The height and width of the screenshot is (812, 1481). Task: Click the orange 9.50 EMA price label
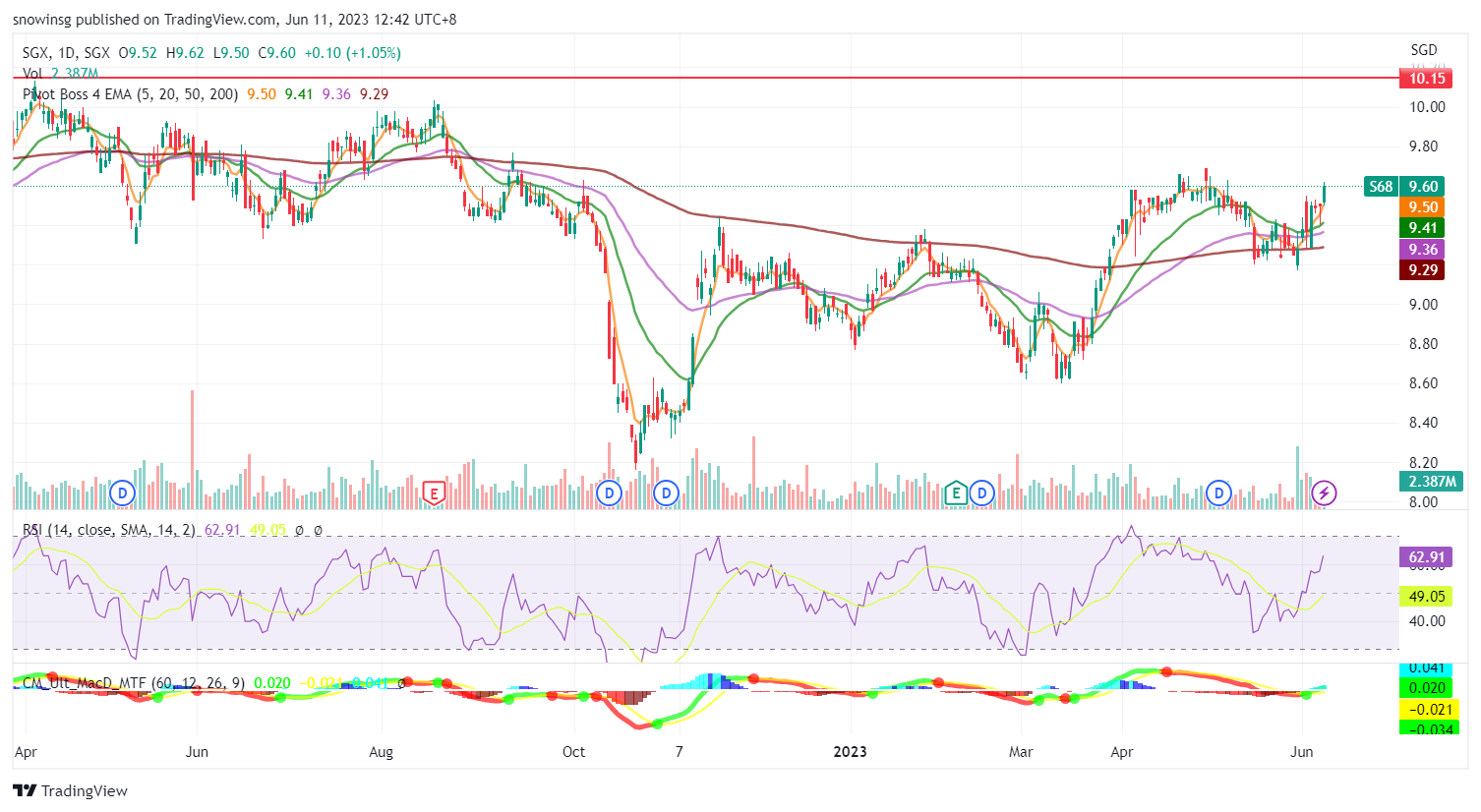[1423, 206]
